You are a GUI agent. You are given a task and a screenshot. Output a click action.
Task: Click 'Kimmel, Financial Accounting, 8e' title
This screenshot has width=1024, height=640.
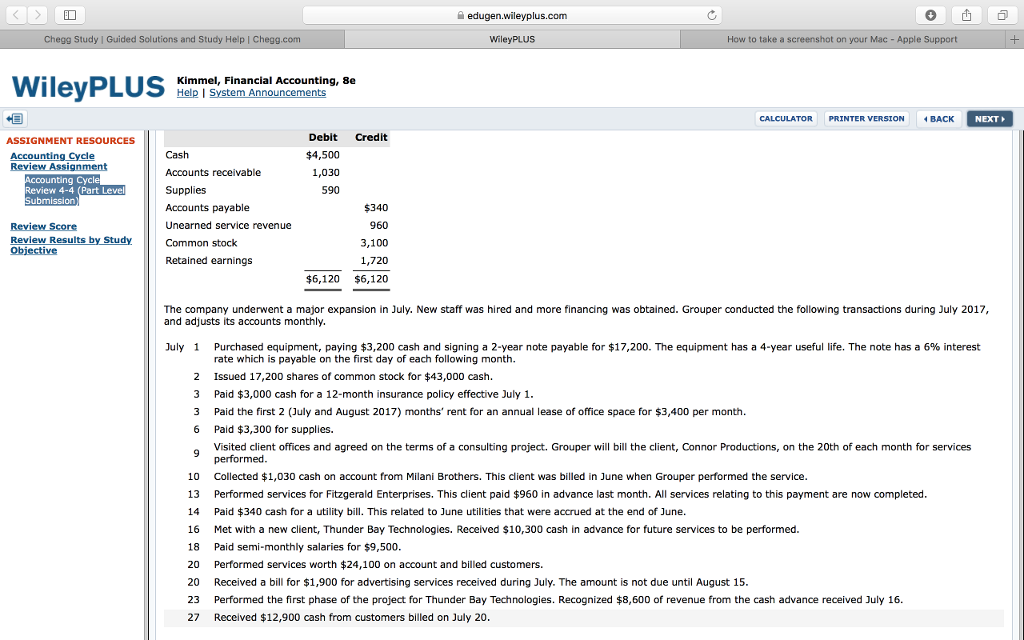point(266,80)
